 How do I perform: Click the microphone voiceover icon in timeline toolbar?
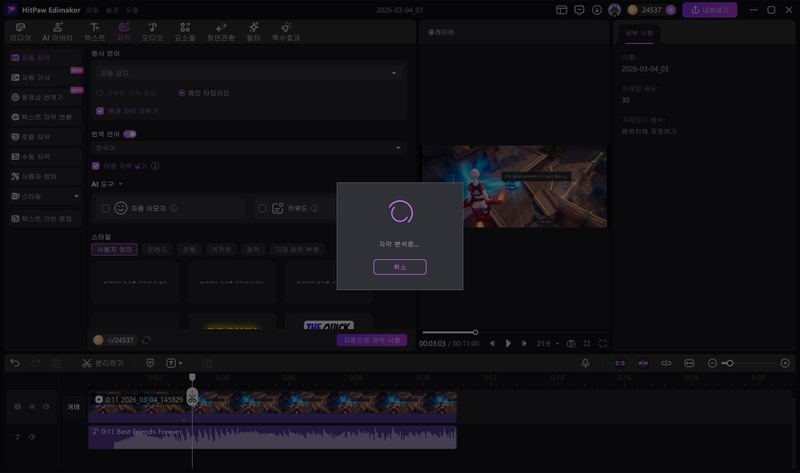click(x=585, y=363)
